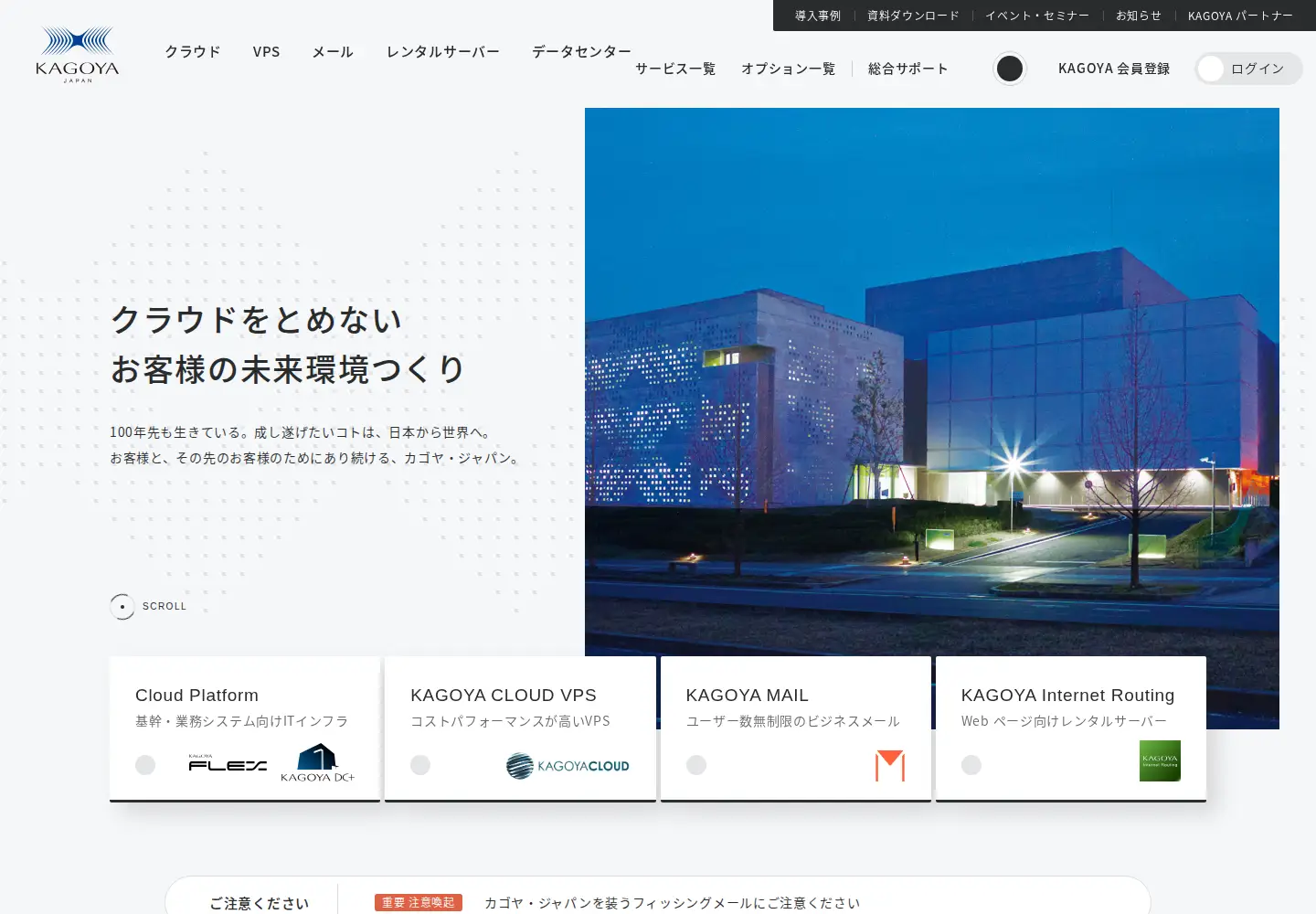This screenshot has width=1316, height=914.
Task: Click the ご注意ください label
Action: coord(260,903)
